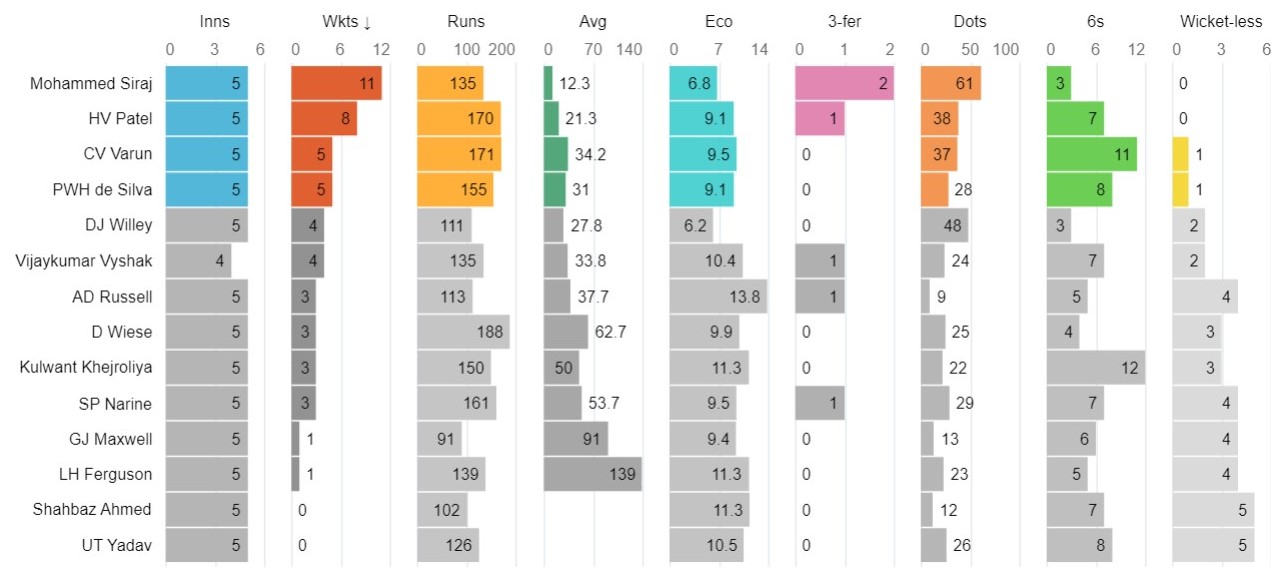Select the UT Yadav player name
The image size is (1271, 576).
[x=116, y=545]
